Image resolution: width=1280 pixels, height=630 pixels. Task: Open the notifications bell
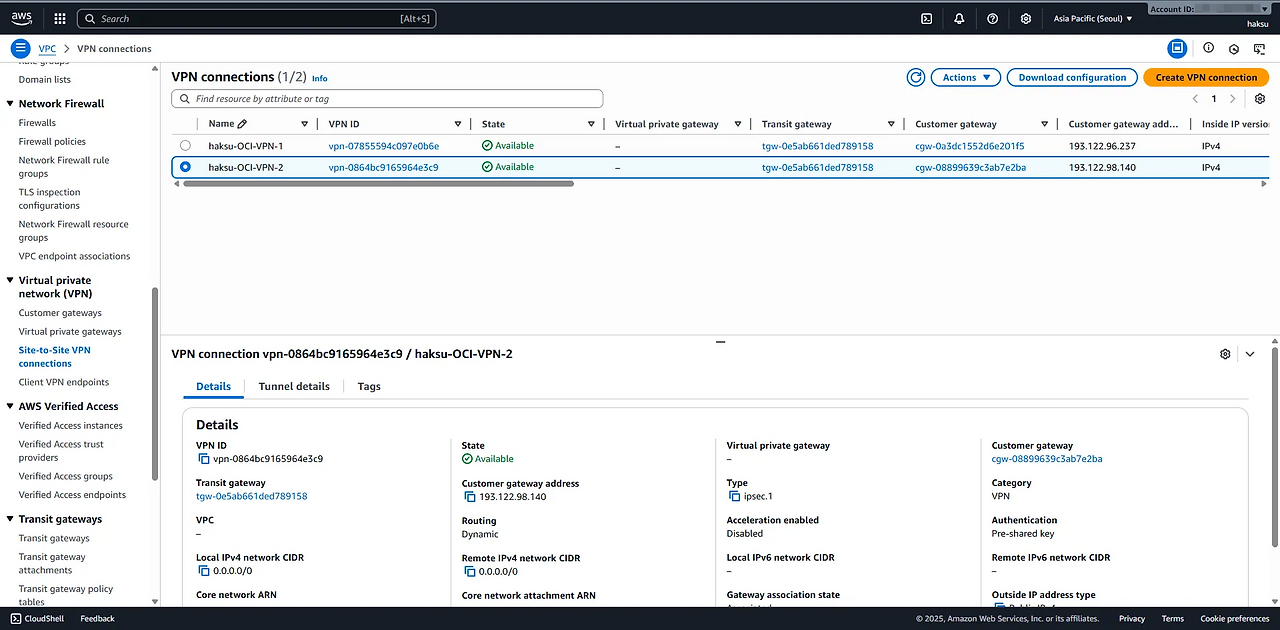959,18
